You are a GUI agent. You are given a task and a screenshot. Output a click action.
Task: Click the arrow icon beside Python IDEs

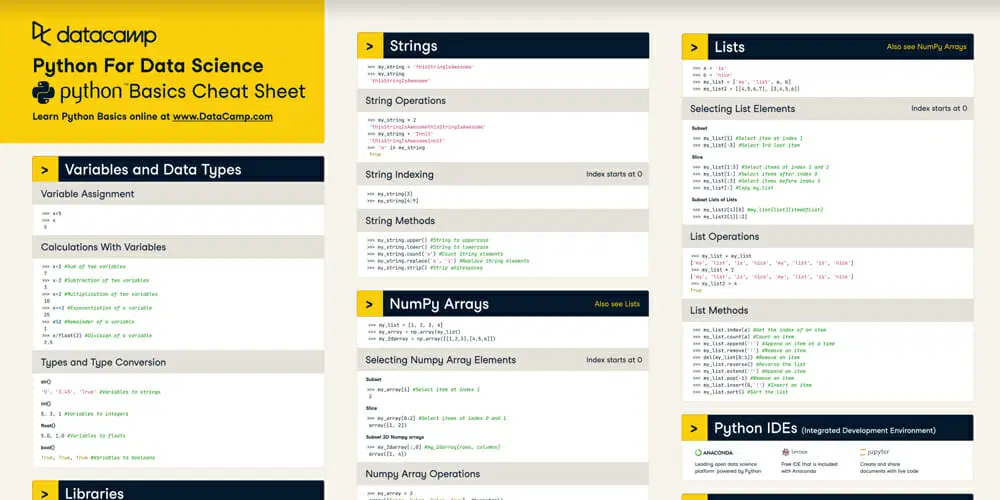point(695,428)
